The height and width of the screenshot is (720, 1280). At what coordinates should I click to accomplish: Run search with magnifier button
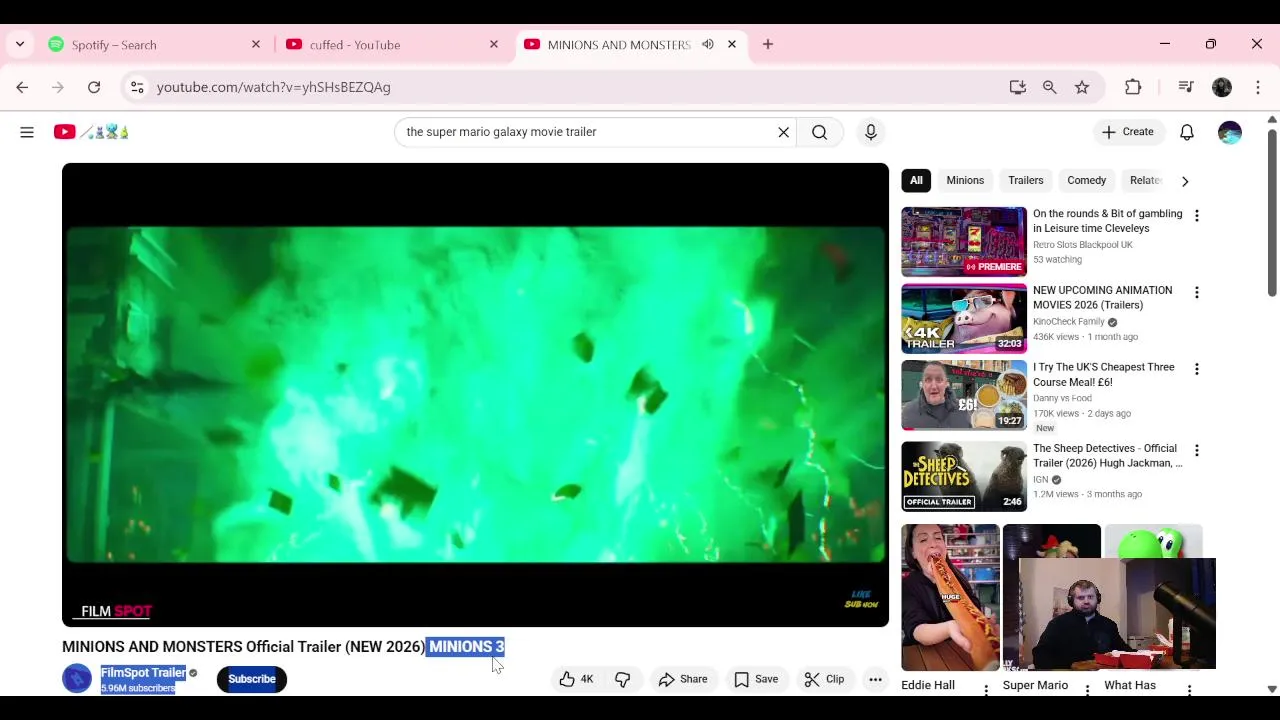pyautogui.click(x=819, y=132)
